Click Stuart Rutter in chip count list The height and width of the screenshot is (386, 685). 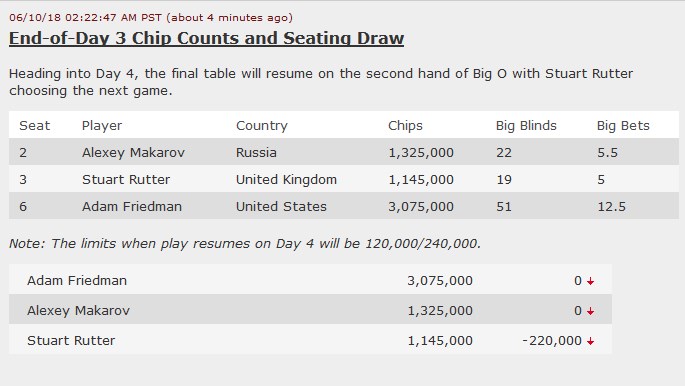[x=71, y=341]
